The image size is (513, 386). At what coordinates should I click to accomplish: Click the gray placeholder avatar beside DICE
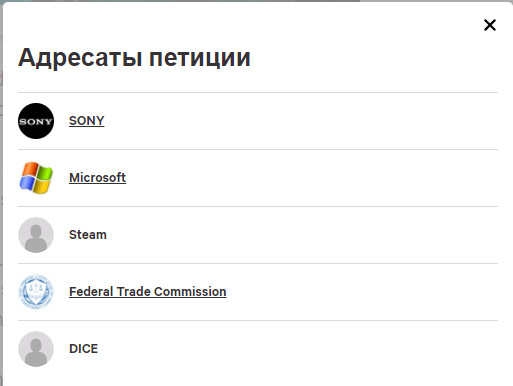[36, 349]
